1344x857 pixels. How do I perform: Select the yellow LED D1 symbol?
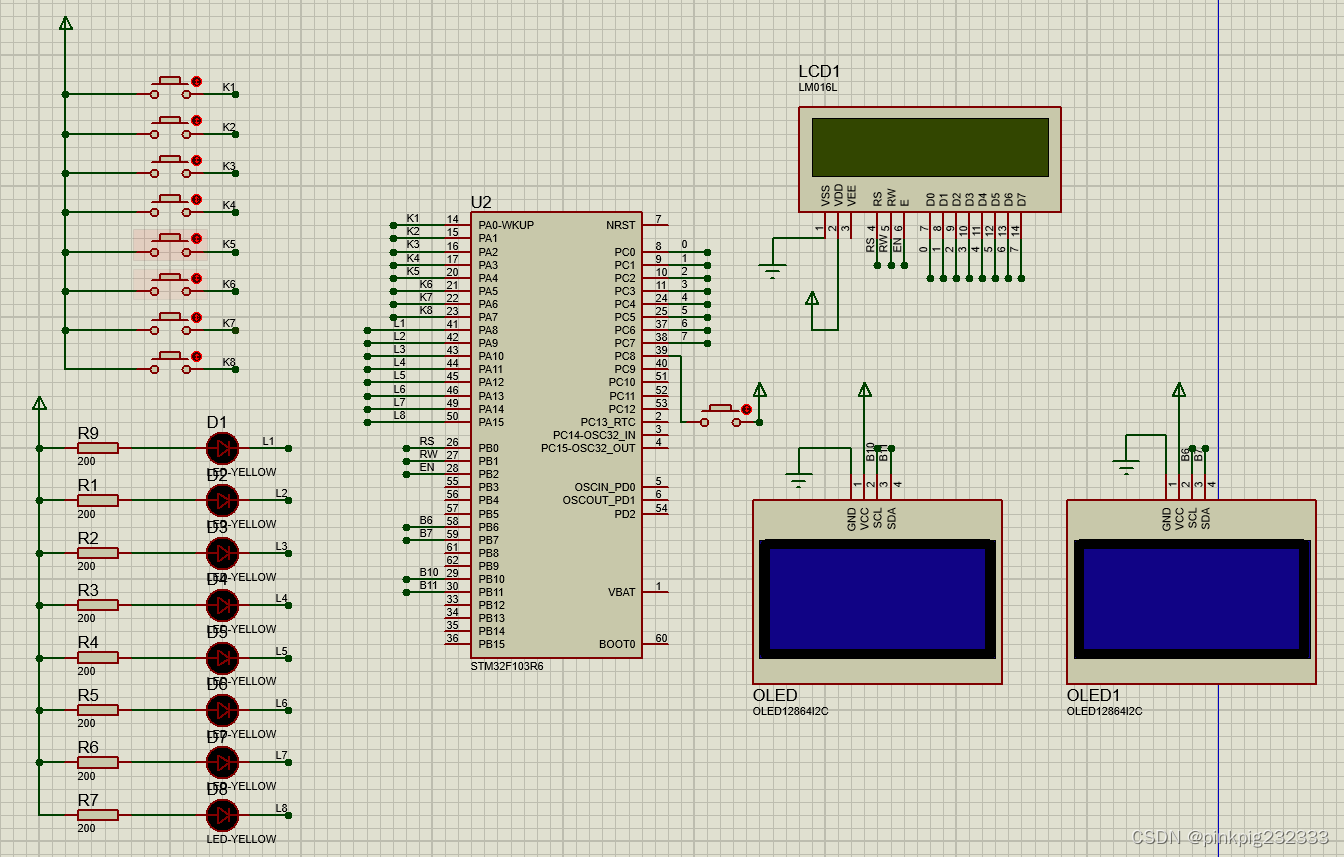click(222, 448)
